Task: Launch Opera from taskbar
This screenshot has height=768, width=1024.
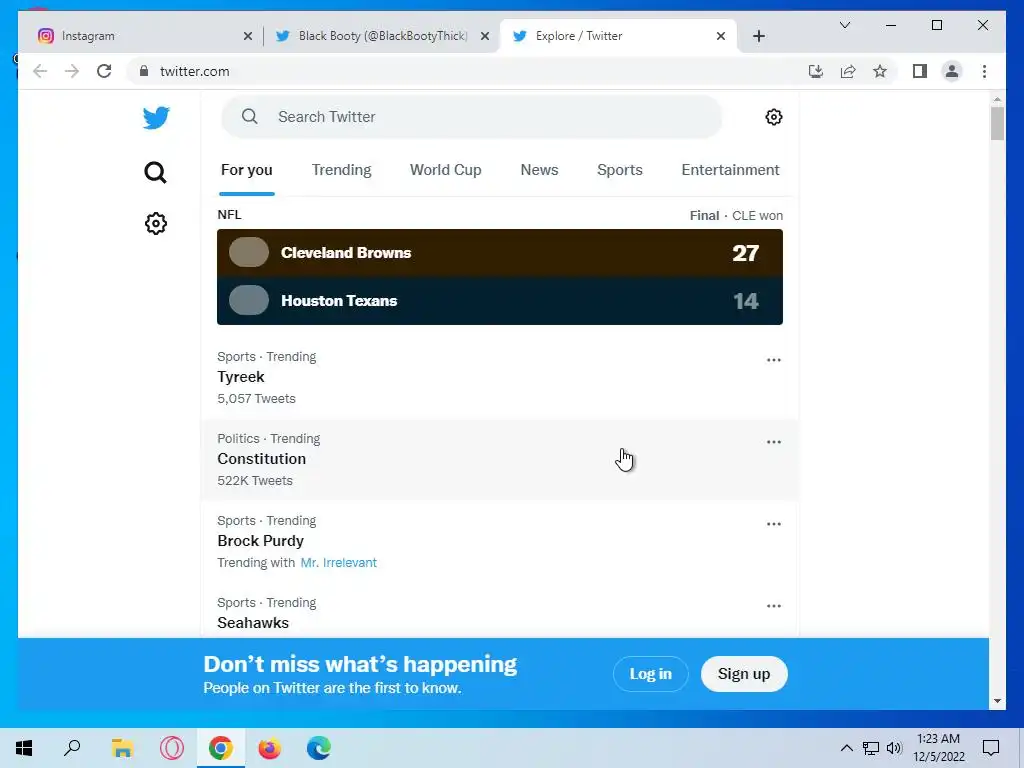Action: coord(172,748)
